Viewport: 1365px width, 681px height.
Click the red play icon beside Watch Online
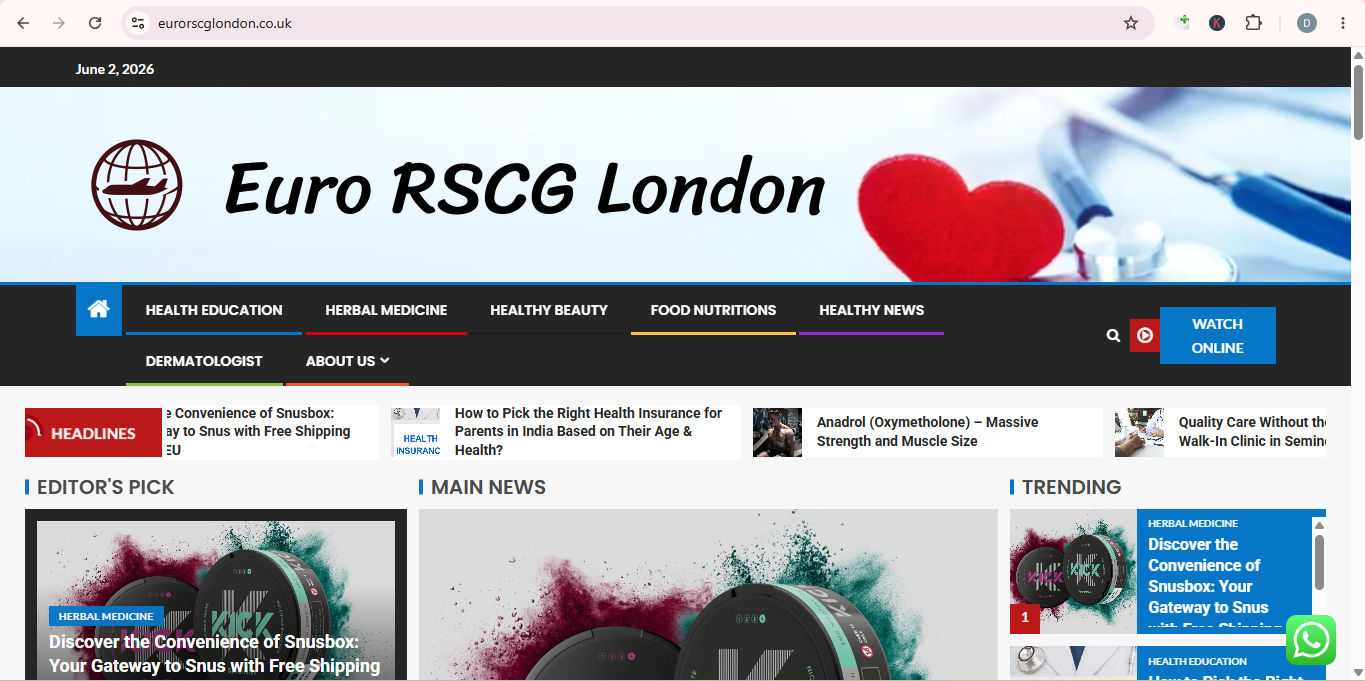1145,336
